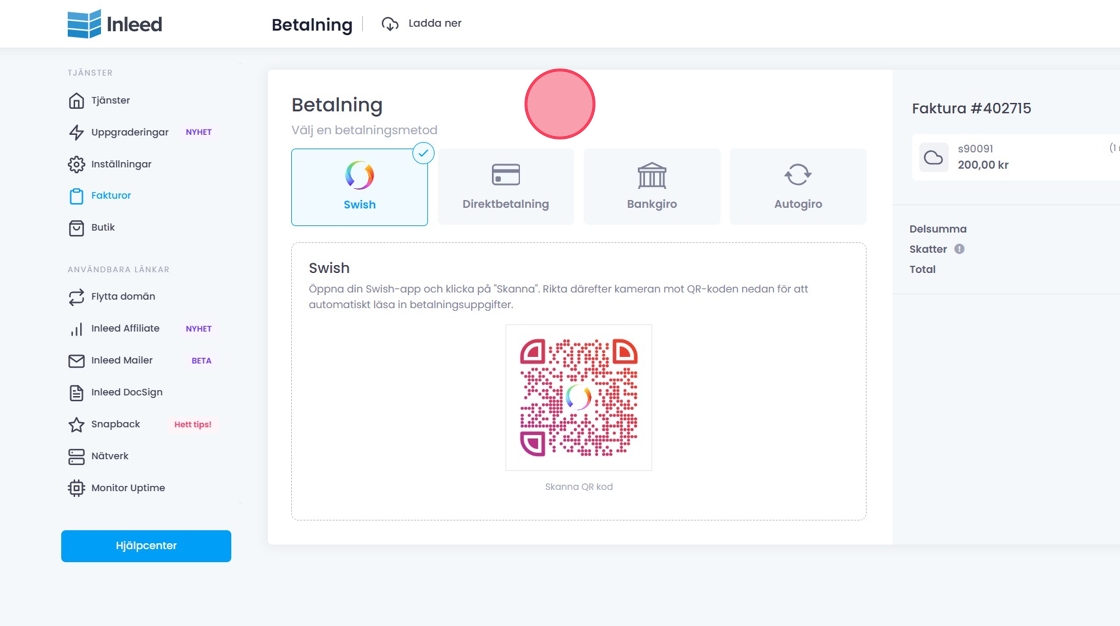Image resolution: width=1120 pixels, height=626 pixels.
Task: Open Tjänster via the house icon
Action: [x=76, y=100]
